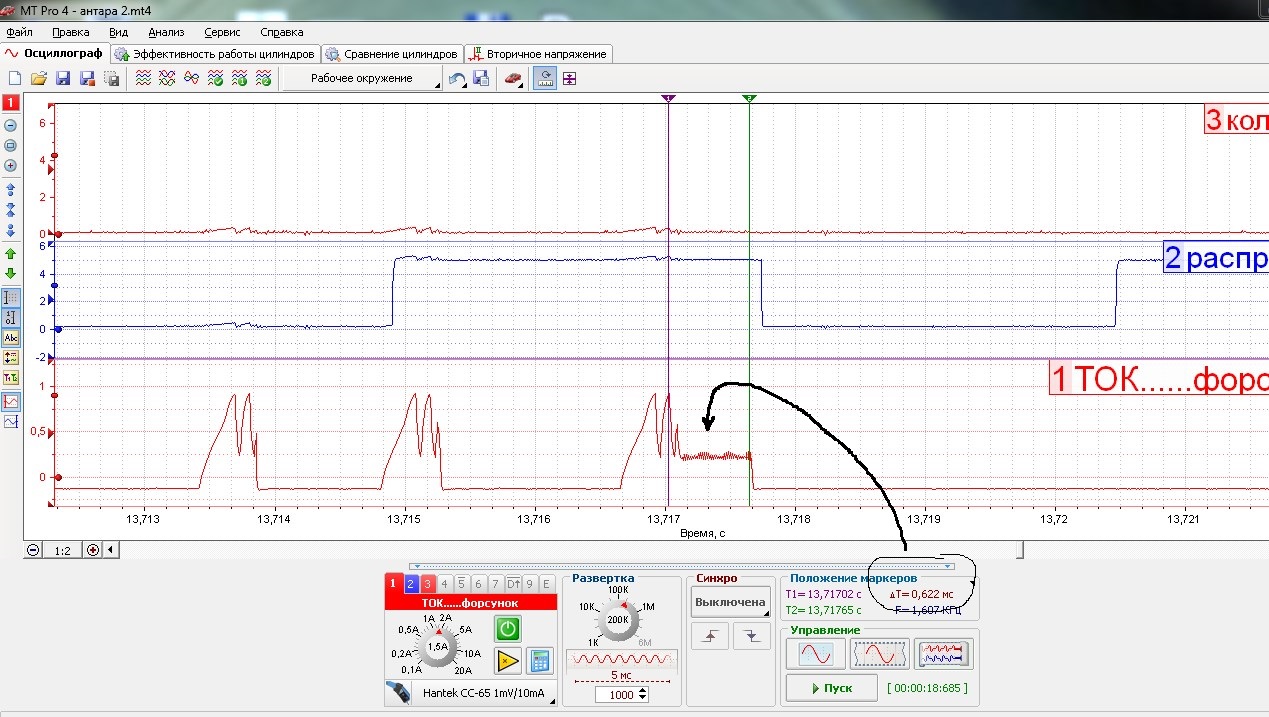
Task: Click the rising edge trigger icon
Action: click(x=710, y=638)
